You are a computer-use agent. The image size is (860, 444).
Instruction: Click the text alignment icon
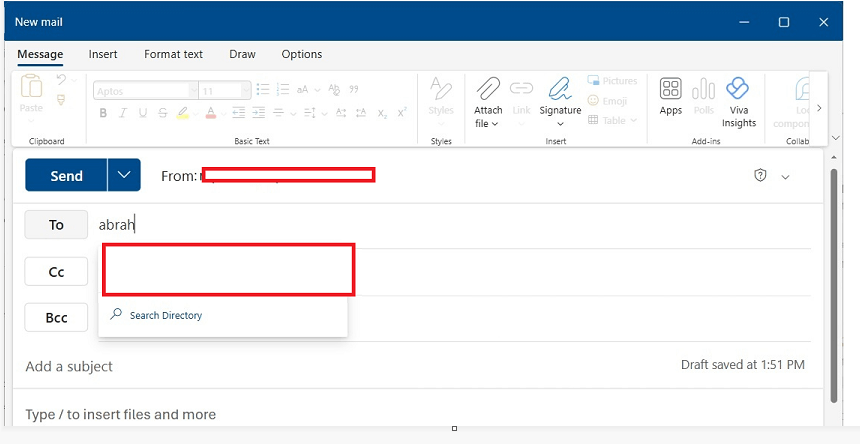279,113
